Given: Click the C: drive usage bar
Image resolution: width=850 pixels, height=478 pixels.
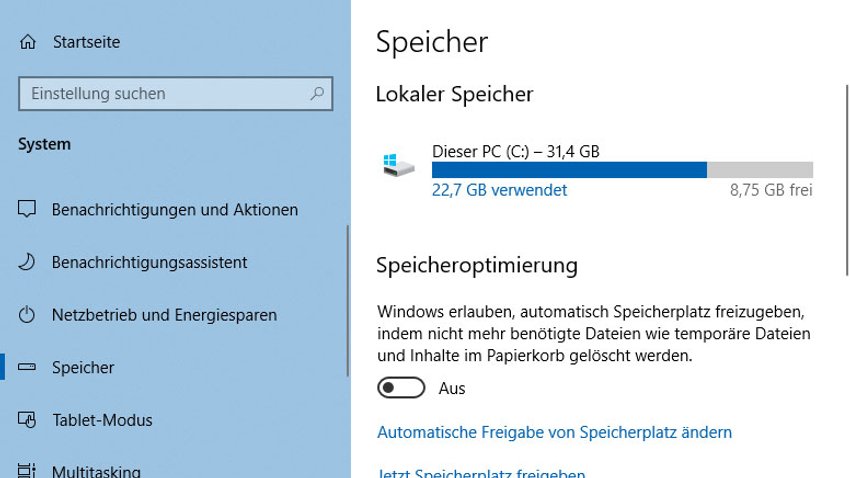Looking at the screenshot, I should coord(622,170).
